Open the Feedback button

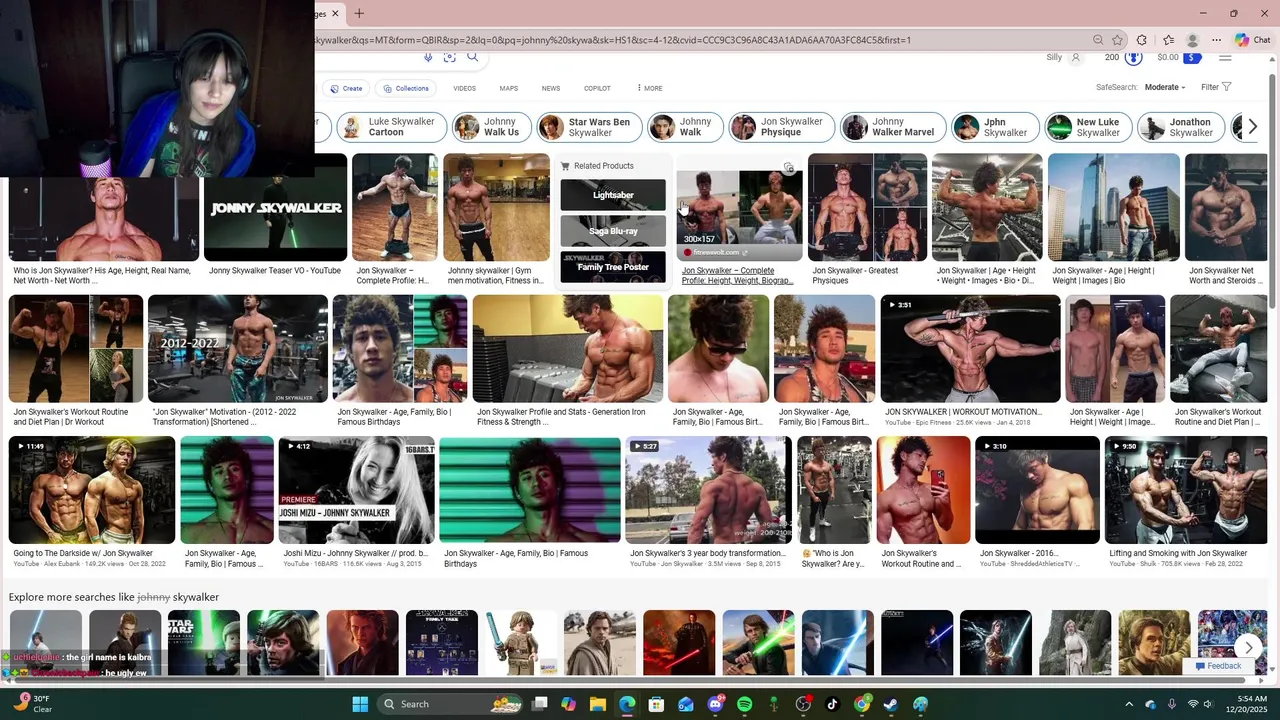1217,666
